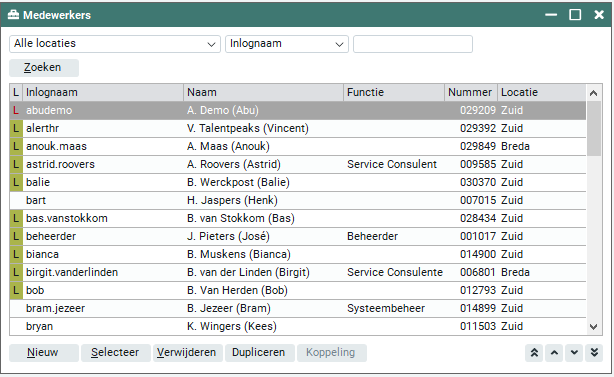This screenshot has width=614, height=377.
Task: Jump to last record with double-down arrow
Action: (x=594, y=353)
